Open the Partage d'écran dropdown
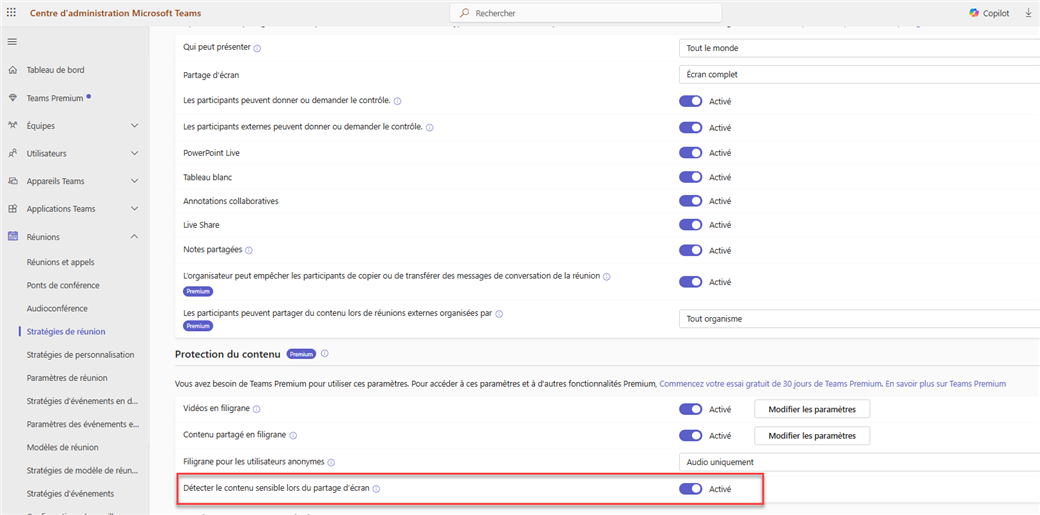Screen dimensions: 1040x515 pos(860,74)
